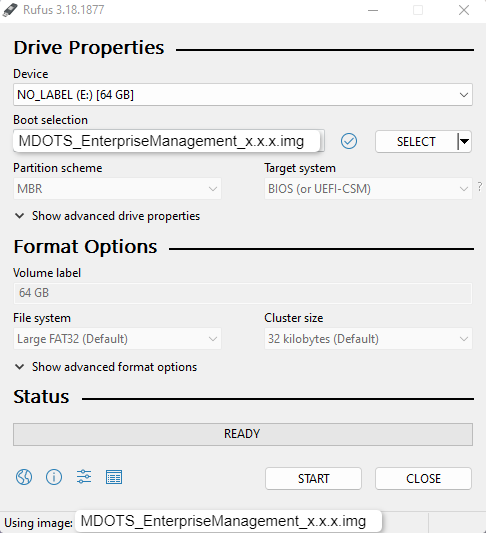Click the START button

(313, 479)
